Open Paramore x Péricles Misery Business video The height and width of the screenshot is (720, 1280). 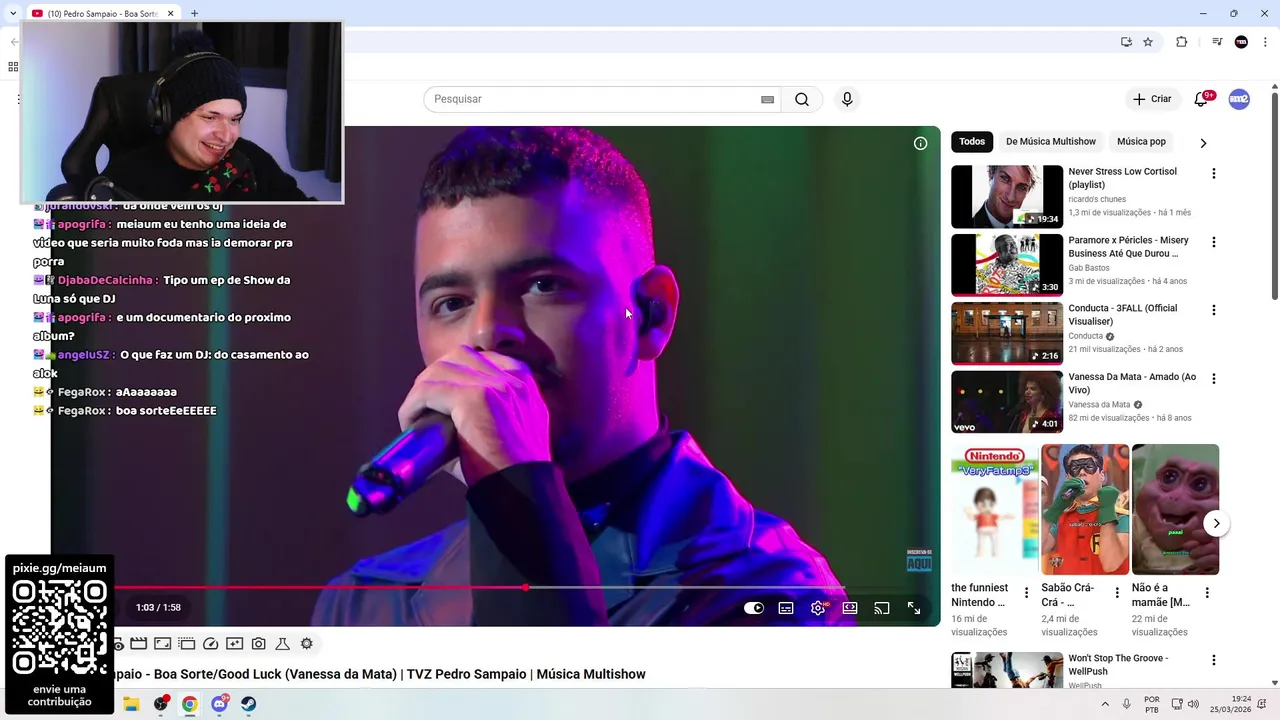tap(1007, 265)
